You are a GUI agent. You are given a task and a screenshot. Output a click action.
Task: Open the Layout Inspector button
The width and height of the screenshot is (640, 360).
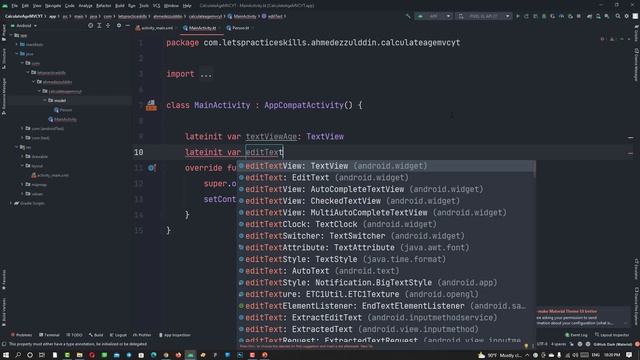pos(612,335)
